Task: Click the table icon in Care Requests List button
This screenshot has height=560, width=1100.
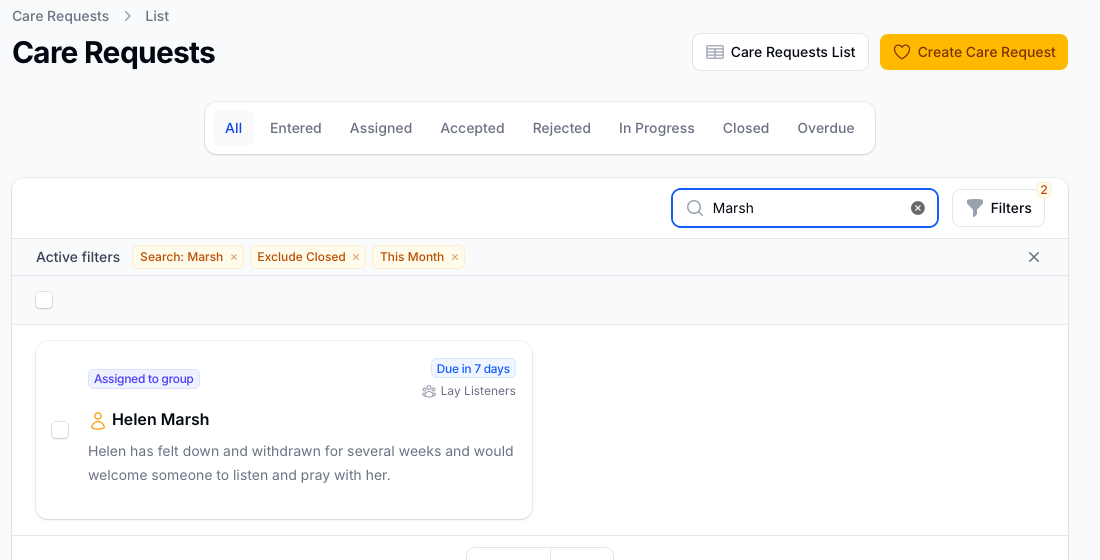Action: pyautogui.click(x=715, y=52)
